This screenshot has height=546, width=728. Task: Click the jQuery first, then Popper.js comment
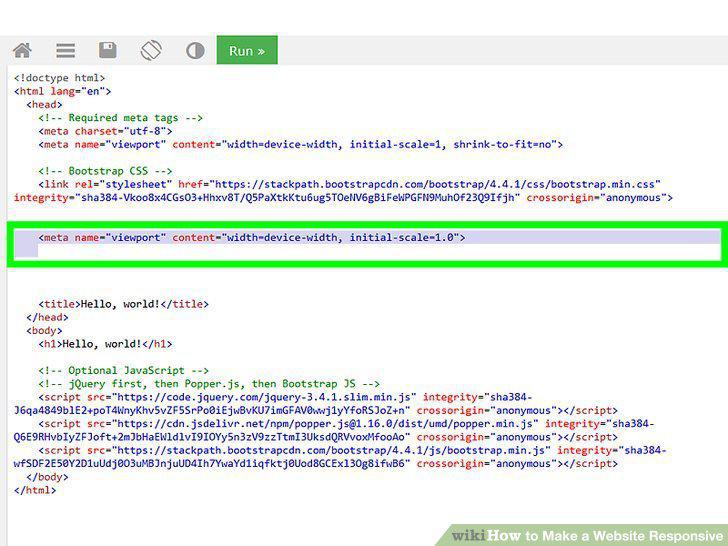coord(209,384)
